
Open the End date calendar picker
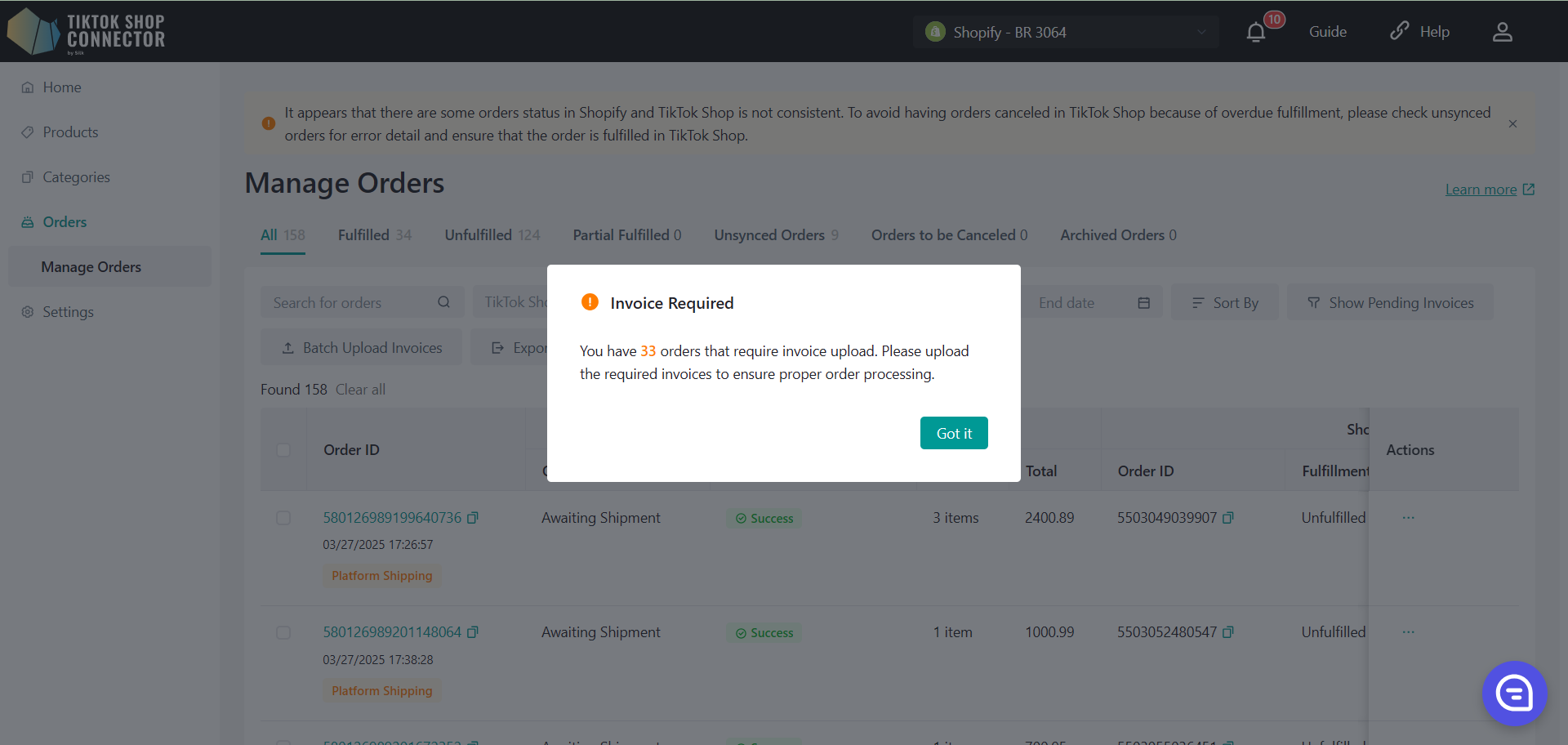tap(1143, 303)
